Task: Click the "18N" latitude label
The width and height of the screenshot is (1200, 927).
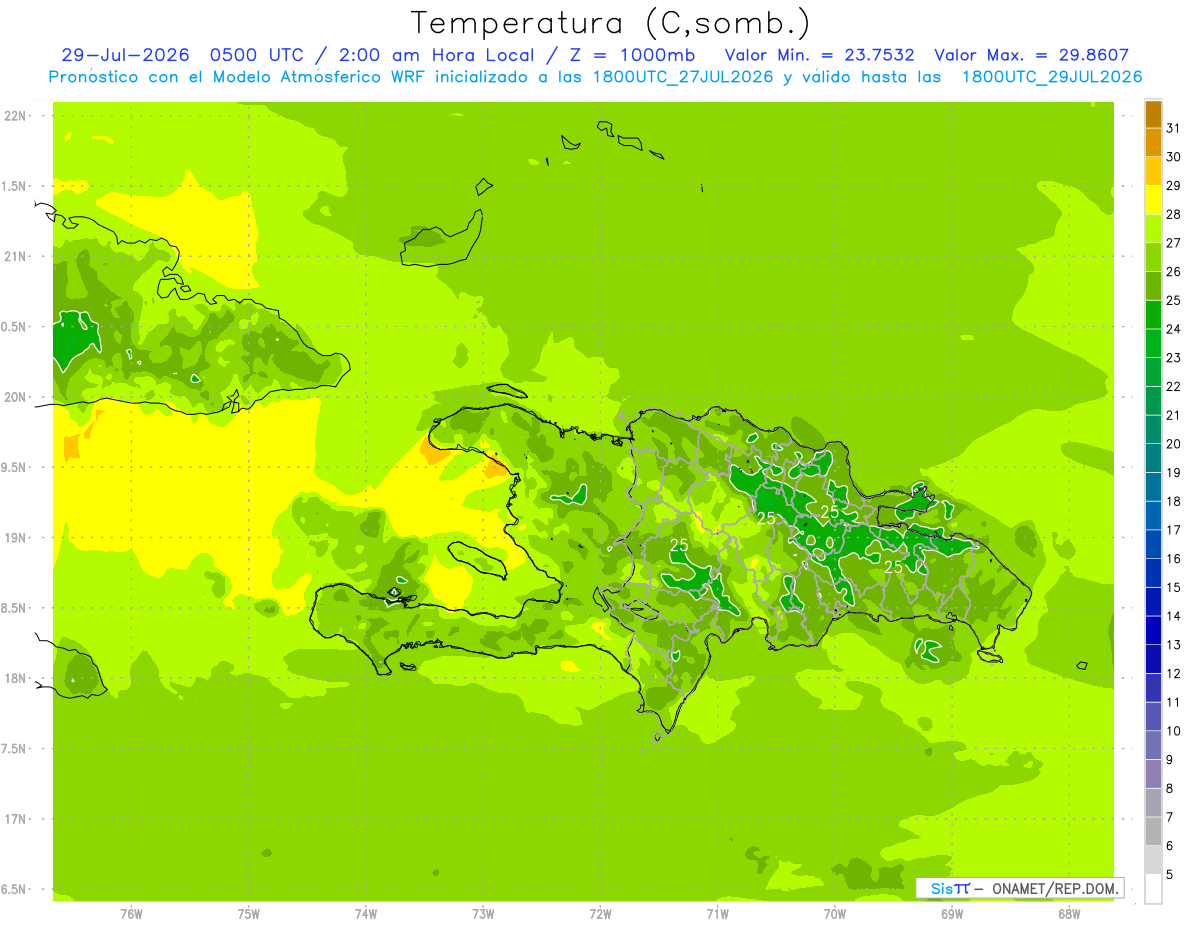Action: tap(17, 679)
